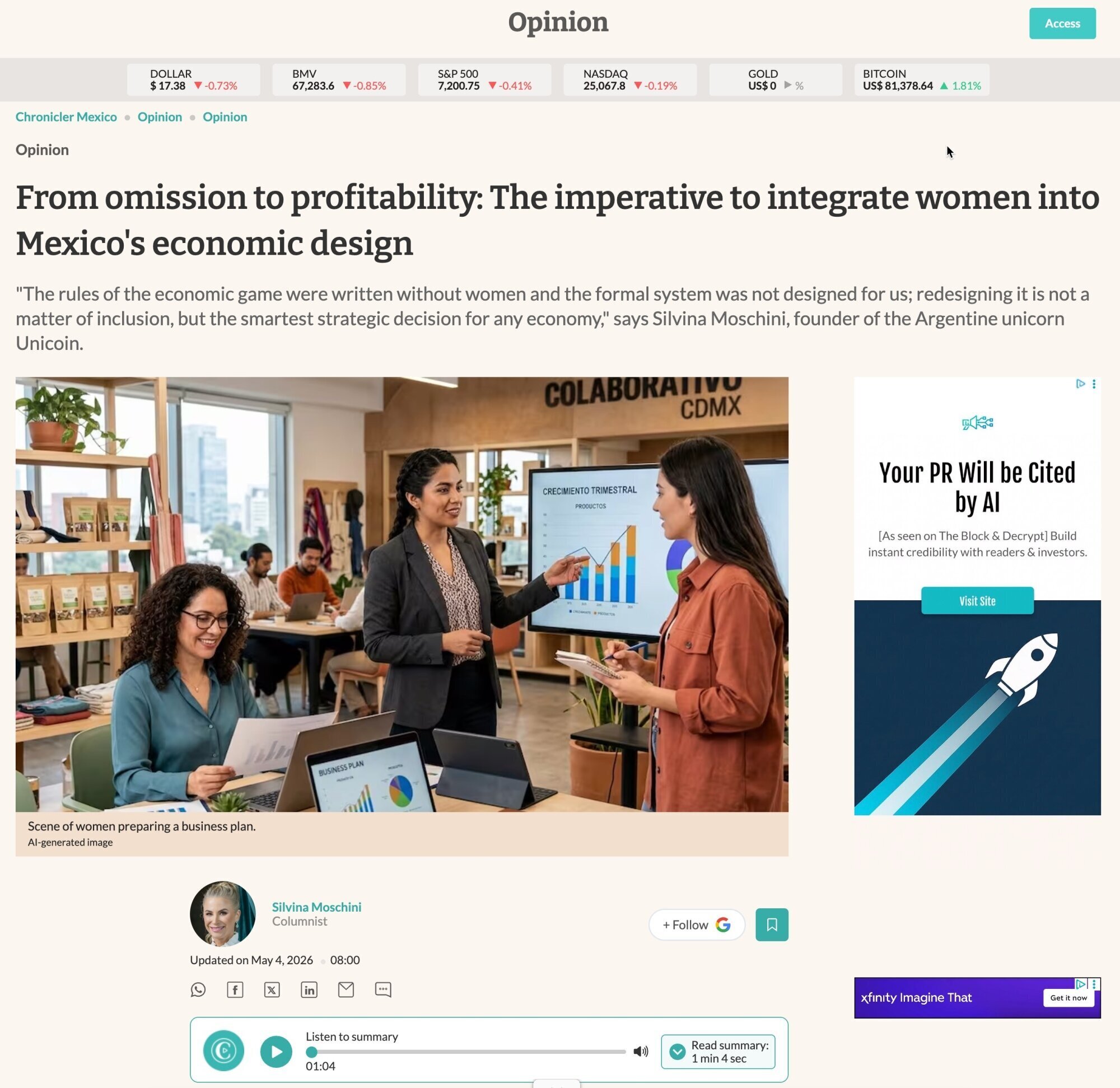Open ad options three-dot menu

coord(1094,384)
